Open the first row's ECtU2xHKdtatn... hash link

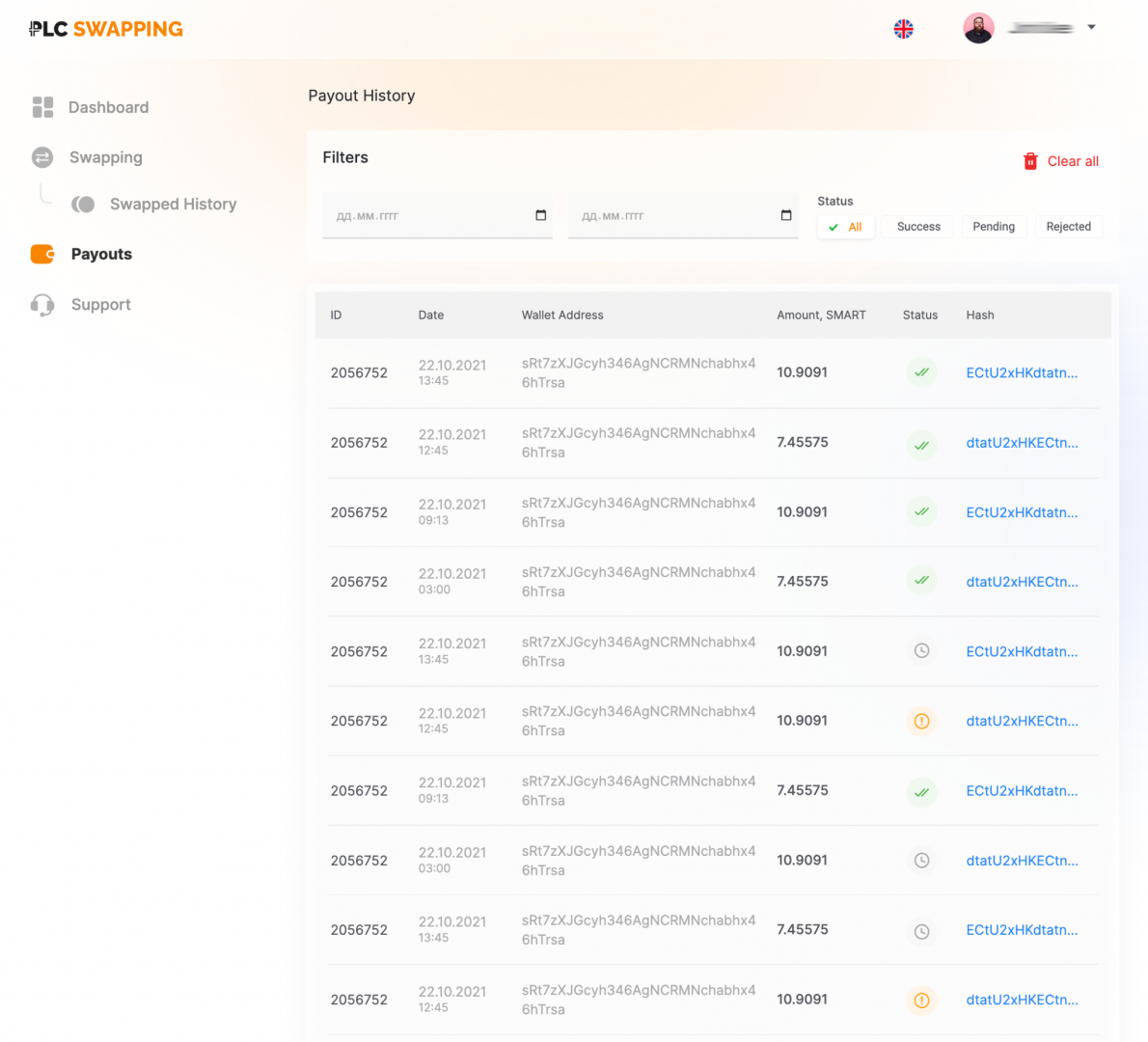pyautogui.click(x=1022, y=373)
